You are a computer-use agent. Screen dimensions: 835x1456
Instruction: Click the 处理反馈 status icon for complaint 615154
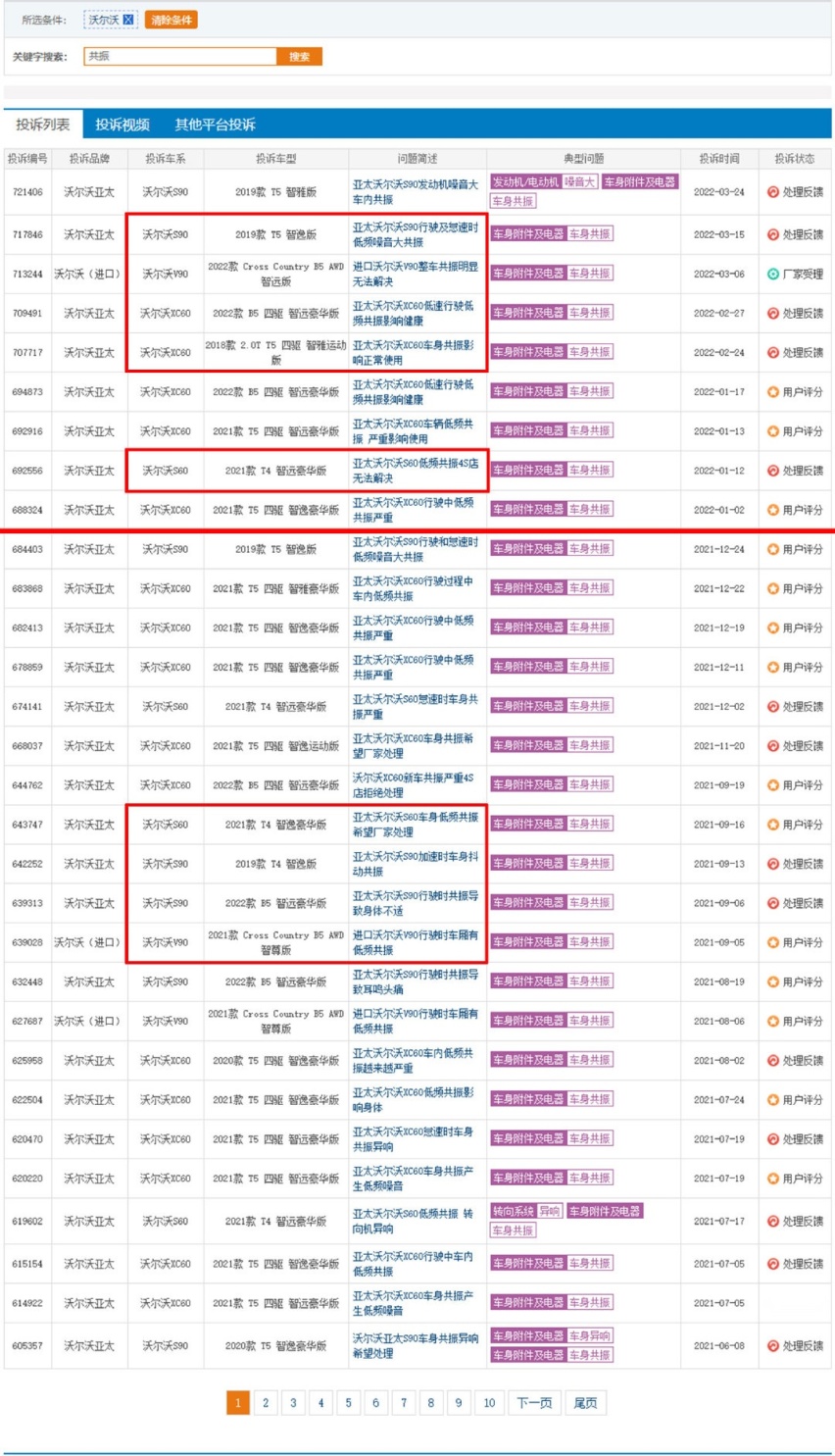click(773, 1264)
